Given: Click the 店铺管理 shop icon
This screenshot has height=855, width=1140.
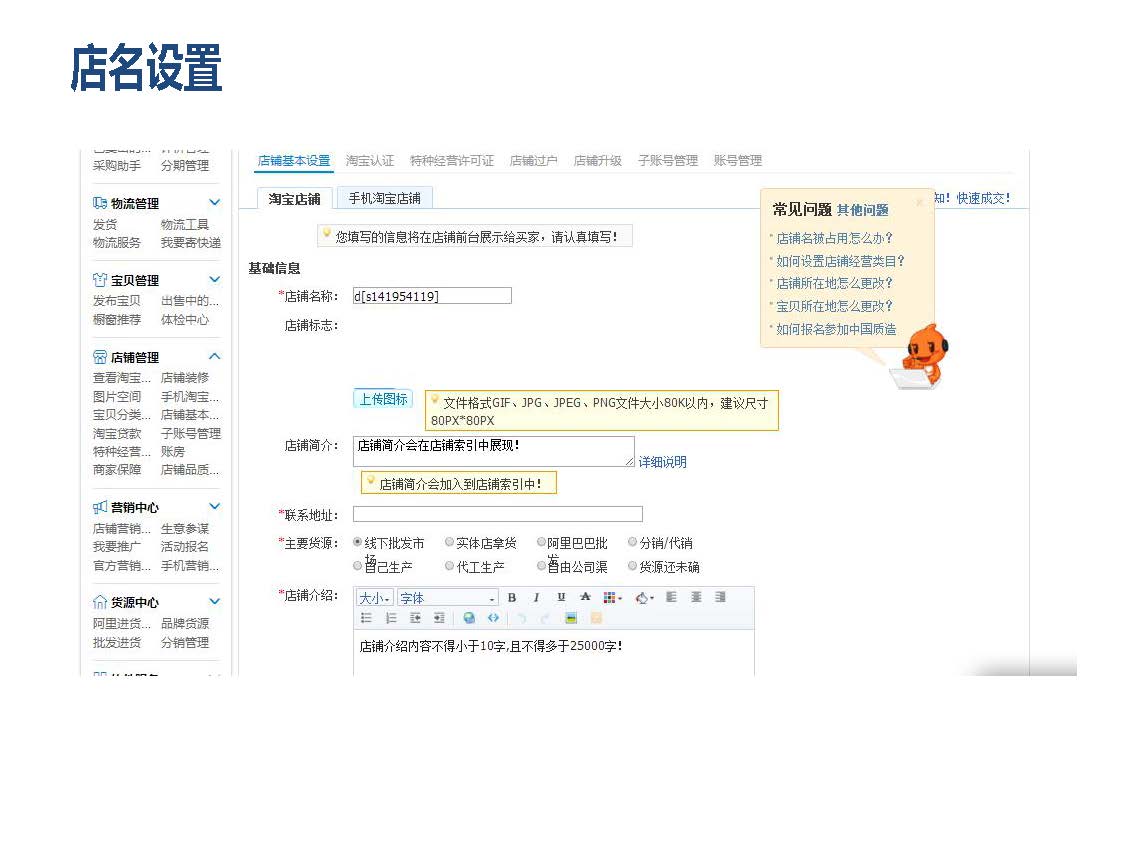Looking at the screenshot, I should (100, 357).
